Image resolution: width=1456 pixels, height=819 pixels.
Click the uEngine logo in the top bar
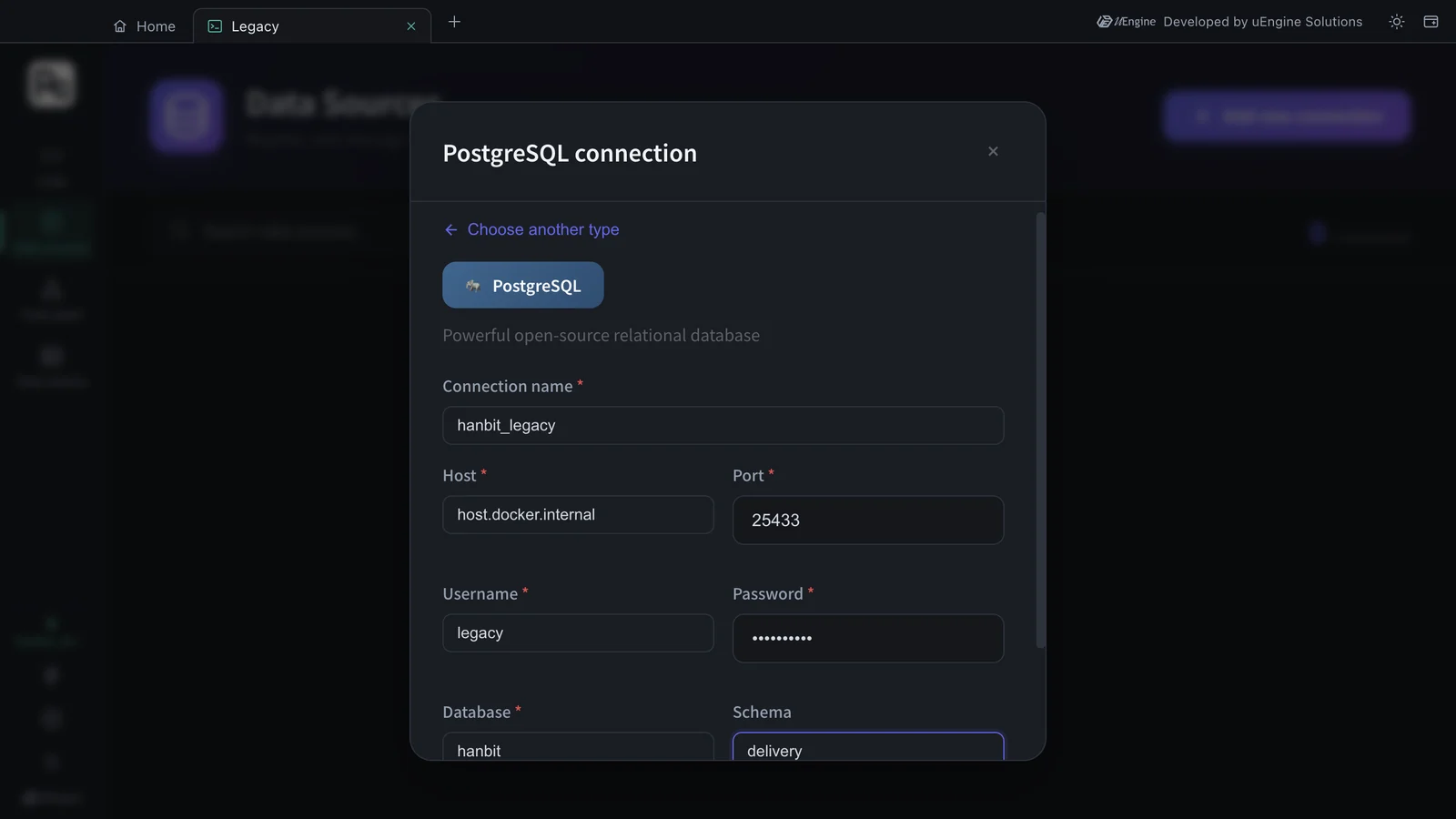click(x=1126, y=22)
